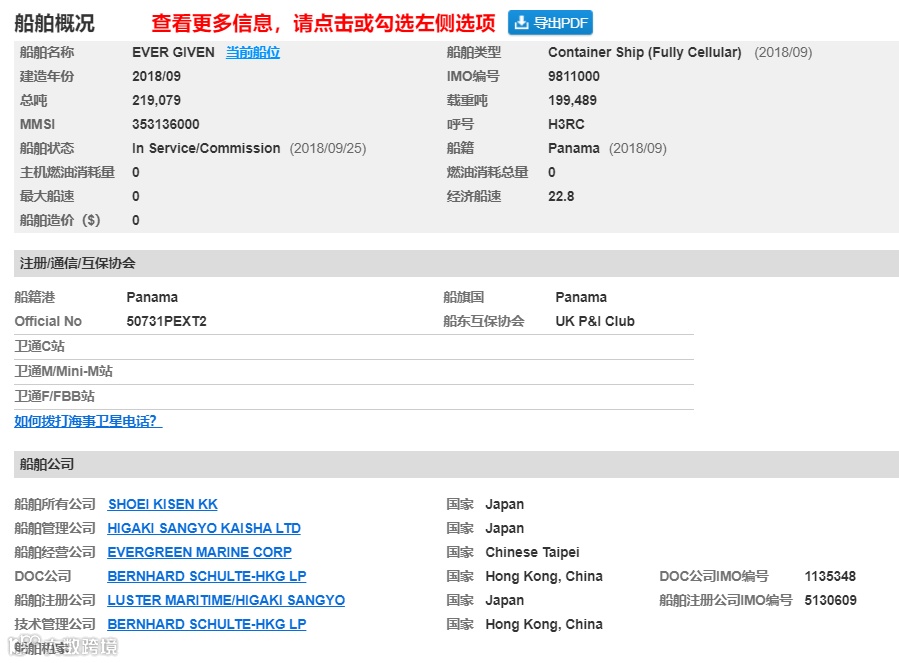Select build year value 2018/09

pos(157,76)
